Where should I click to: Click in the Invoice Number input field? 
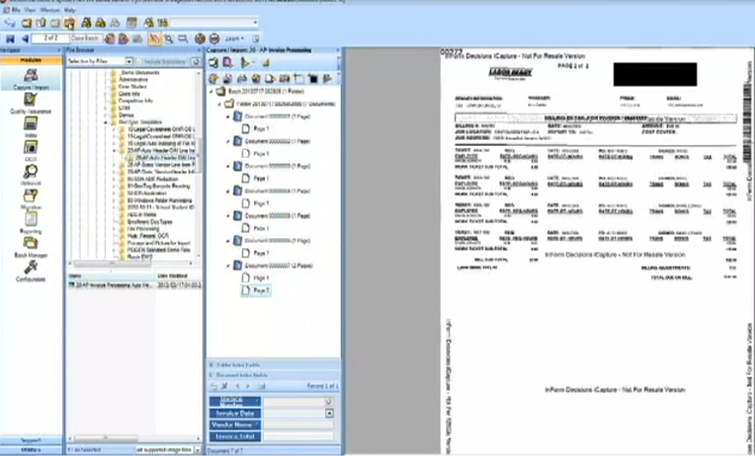[x=295, y=402]
